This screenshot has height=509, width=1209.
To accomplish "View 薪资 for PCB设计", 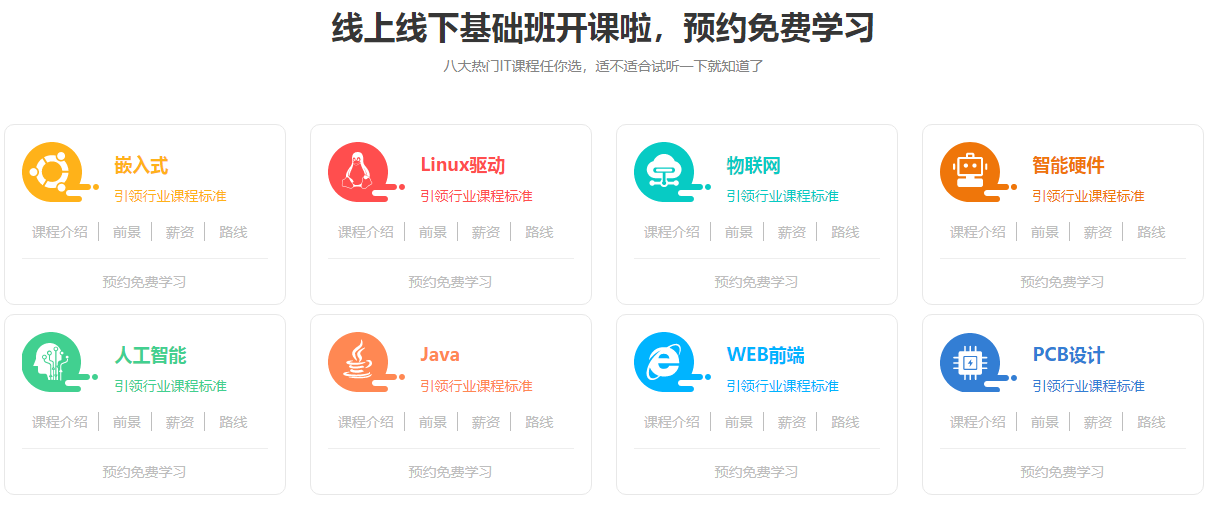I will point(1097,422).
